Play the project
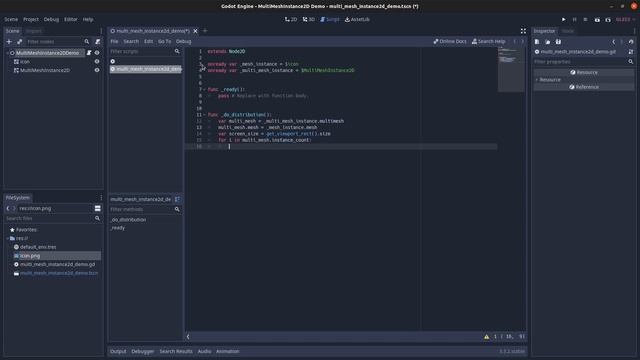640x360 pixels. click(x=564, y=19)
